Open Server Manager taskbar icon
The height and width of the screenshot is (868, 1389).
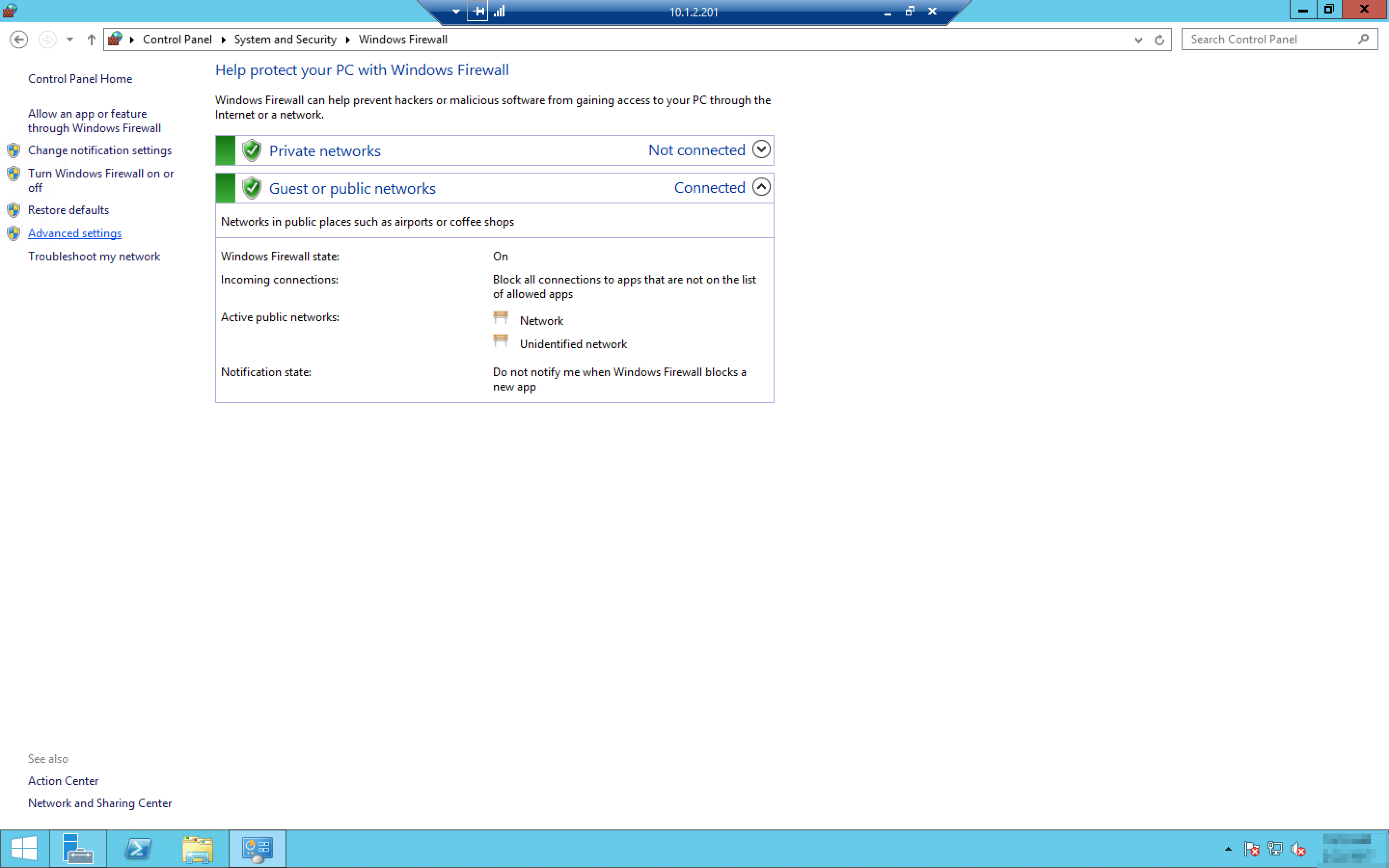[78, 849]
